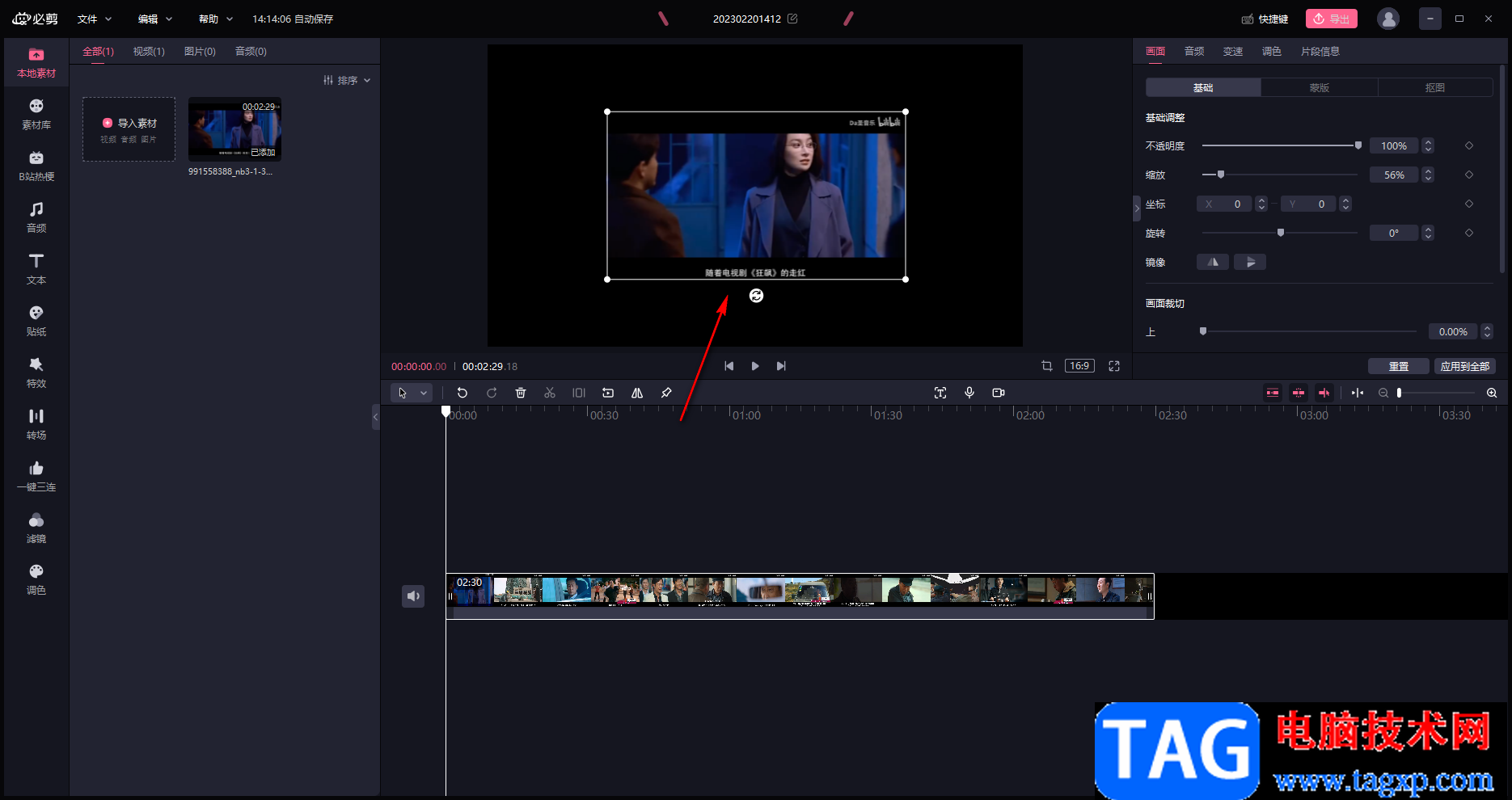This screenshot has width=1512, height=800.
Task: Toggle opacity keyframe diamond
Action: (x=1469, y=145)
